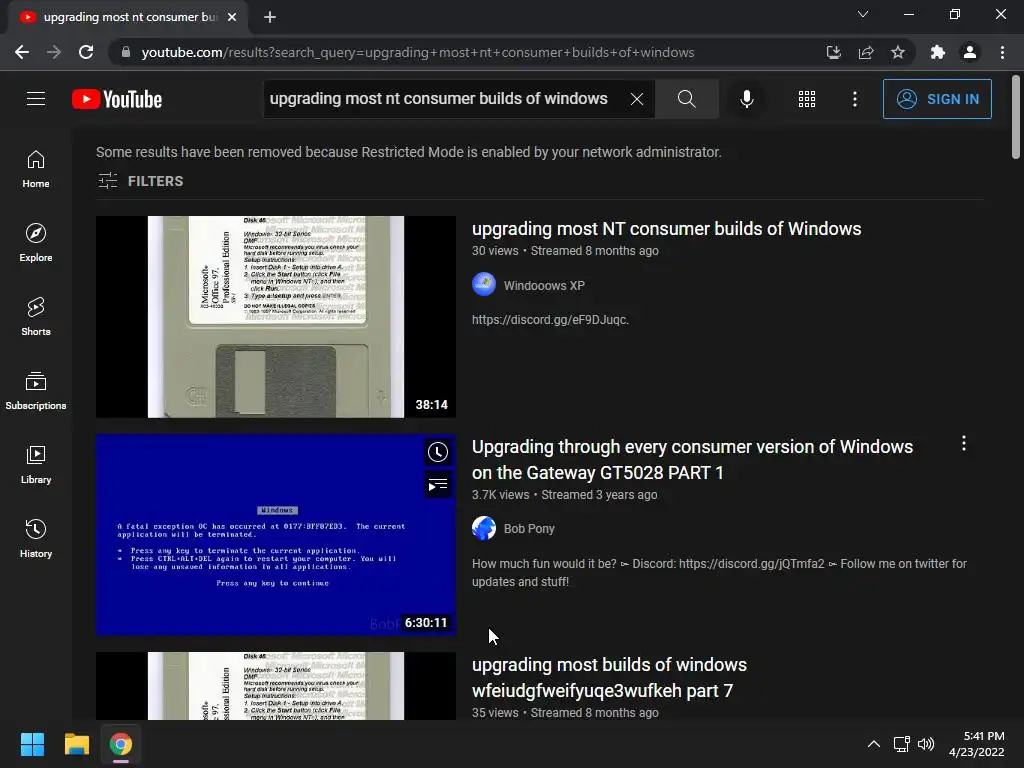The image size is (1024, 768).
Task: Open a new browser tab
Action: pyautogui.click(x=270, y=17)
